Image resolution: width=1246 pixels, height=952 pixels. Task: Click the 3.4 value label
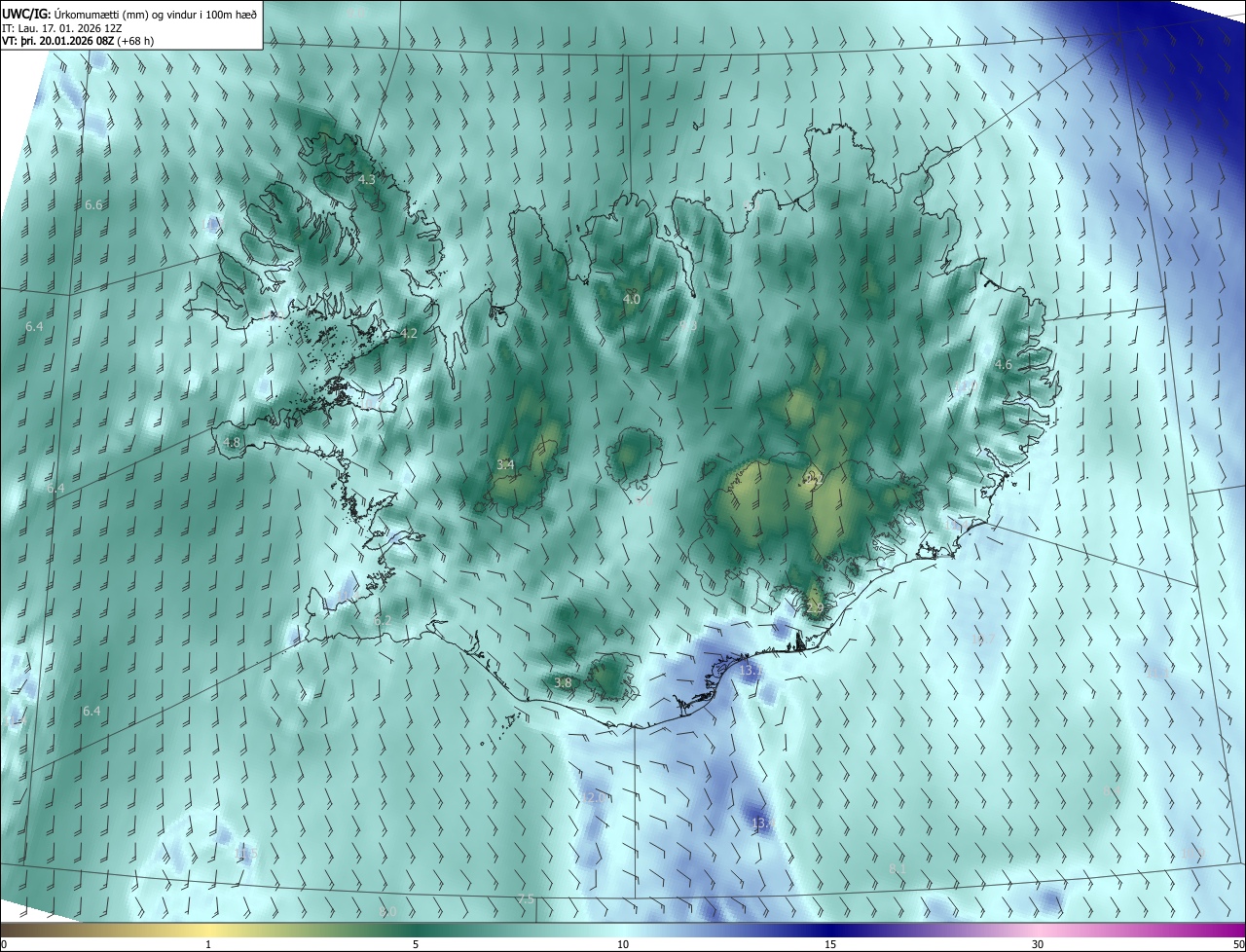click(505, 465)
